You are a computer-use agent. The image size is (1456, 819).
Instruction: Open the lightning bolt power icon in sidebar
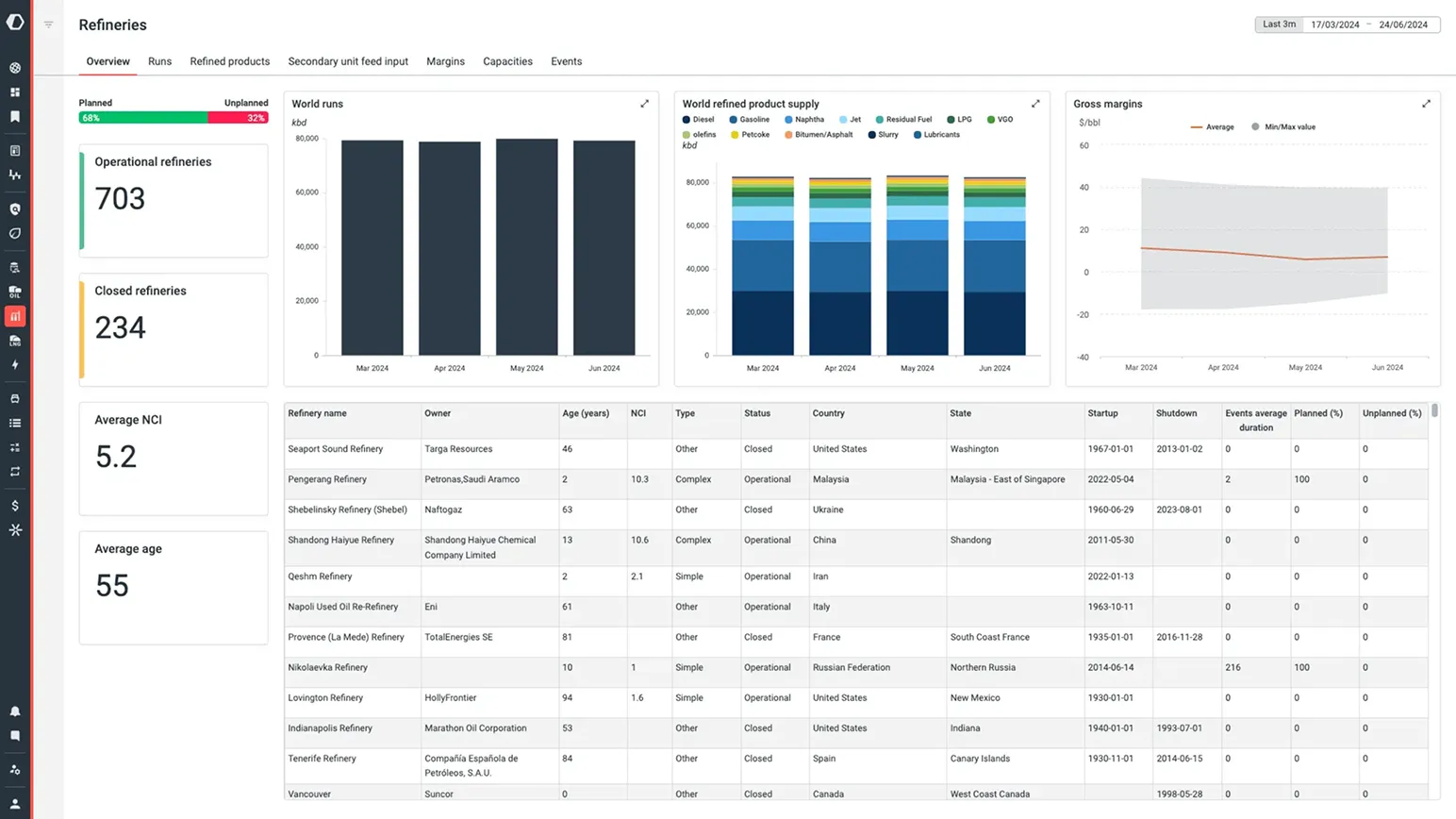tap(15, 365)
